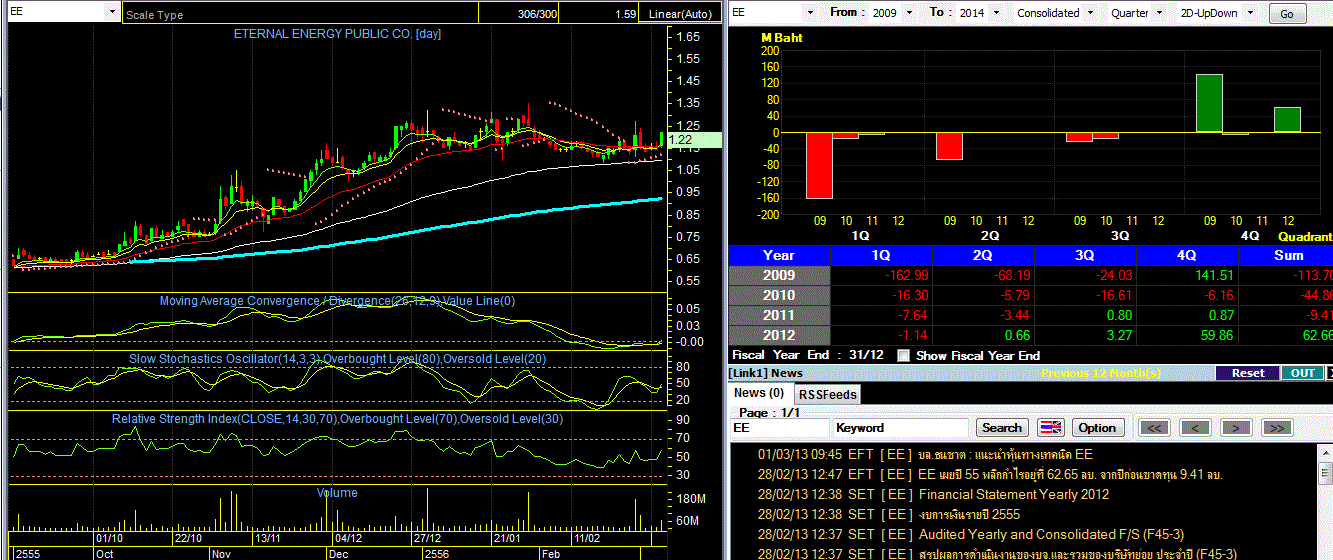
Task: Click the 1Q column header
Action: click(x=881, y=255)
